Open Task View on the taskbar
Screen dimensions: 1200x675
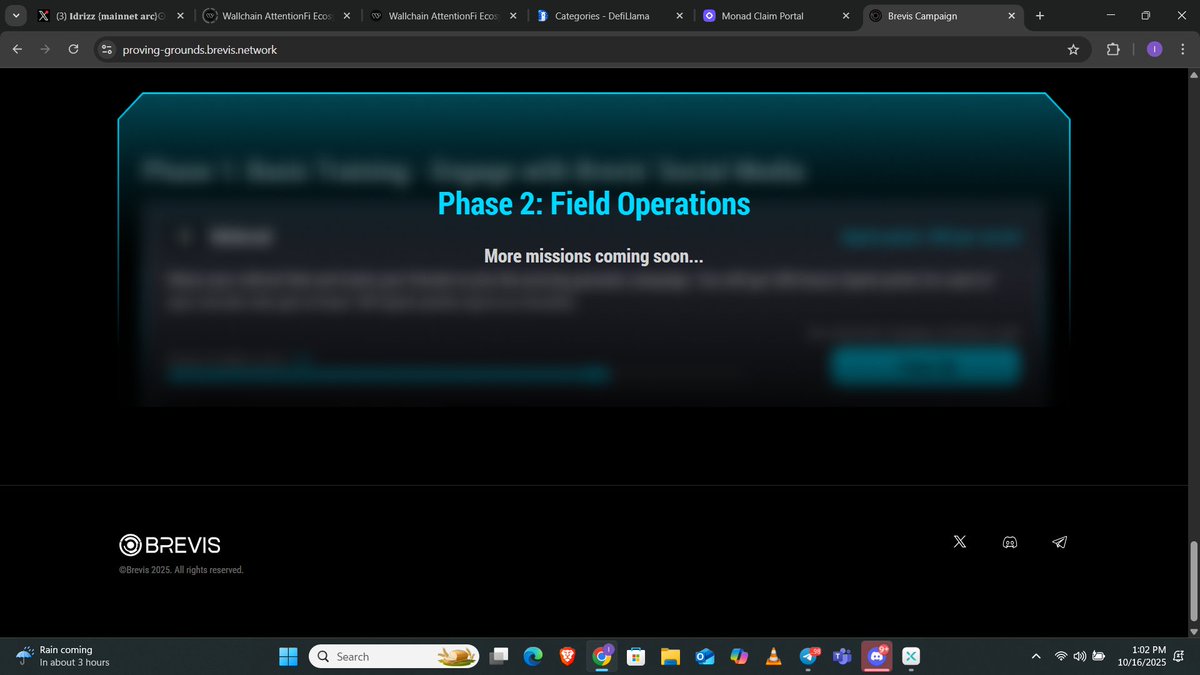pyautogui.click(x=498, y=656)
